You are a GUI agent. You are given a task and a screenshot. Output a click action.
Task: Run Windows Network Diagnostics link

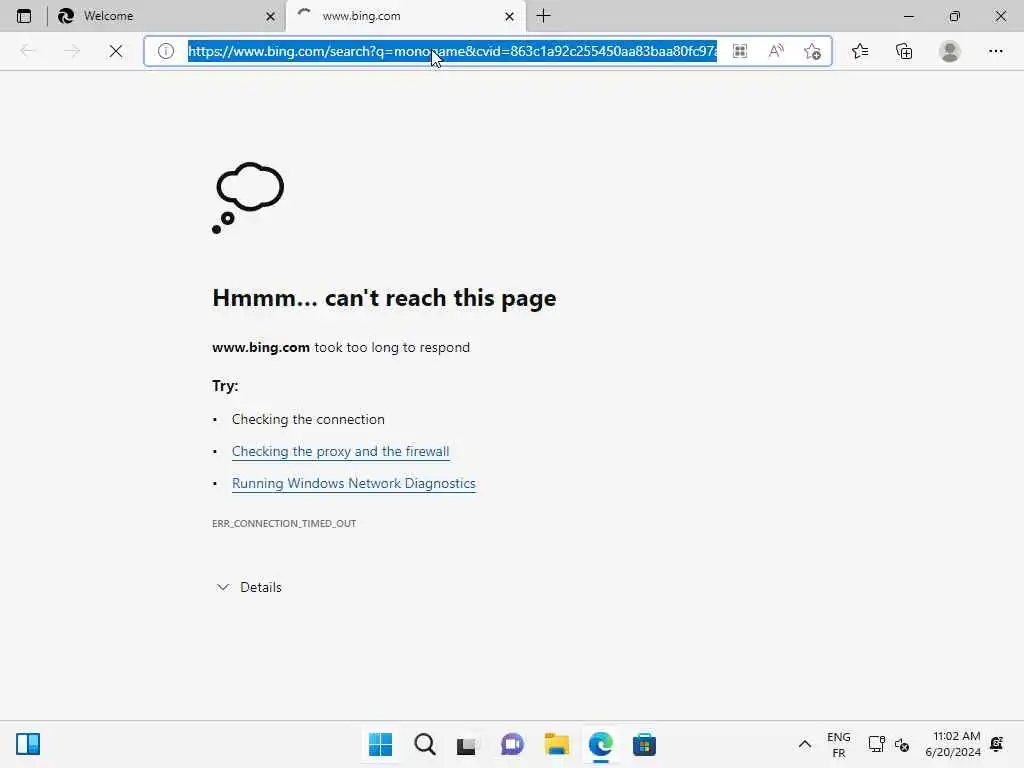[353, 483]
